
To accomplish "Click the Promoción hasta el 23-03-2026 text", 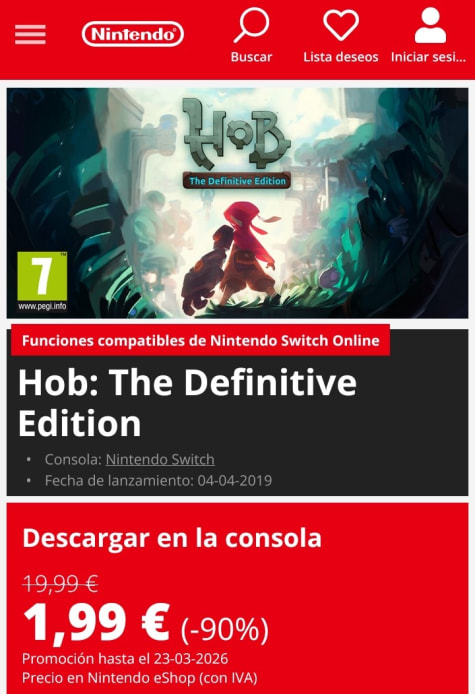I will [125, 659].
